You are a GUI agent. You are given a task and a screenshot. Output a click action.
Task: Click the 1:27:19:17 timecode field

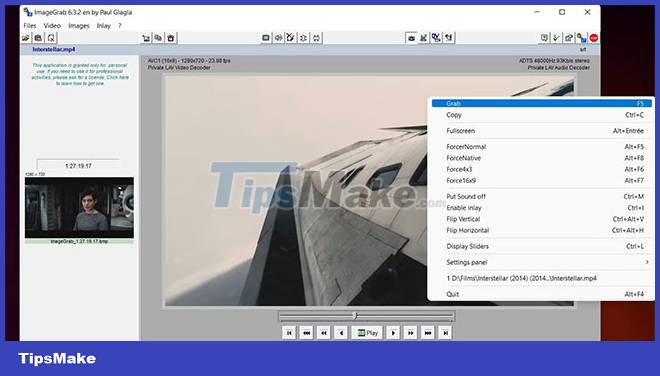click(78, 165)
